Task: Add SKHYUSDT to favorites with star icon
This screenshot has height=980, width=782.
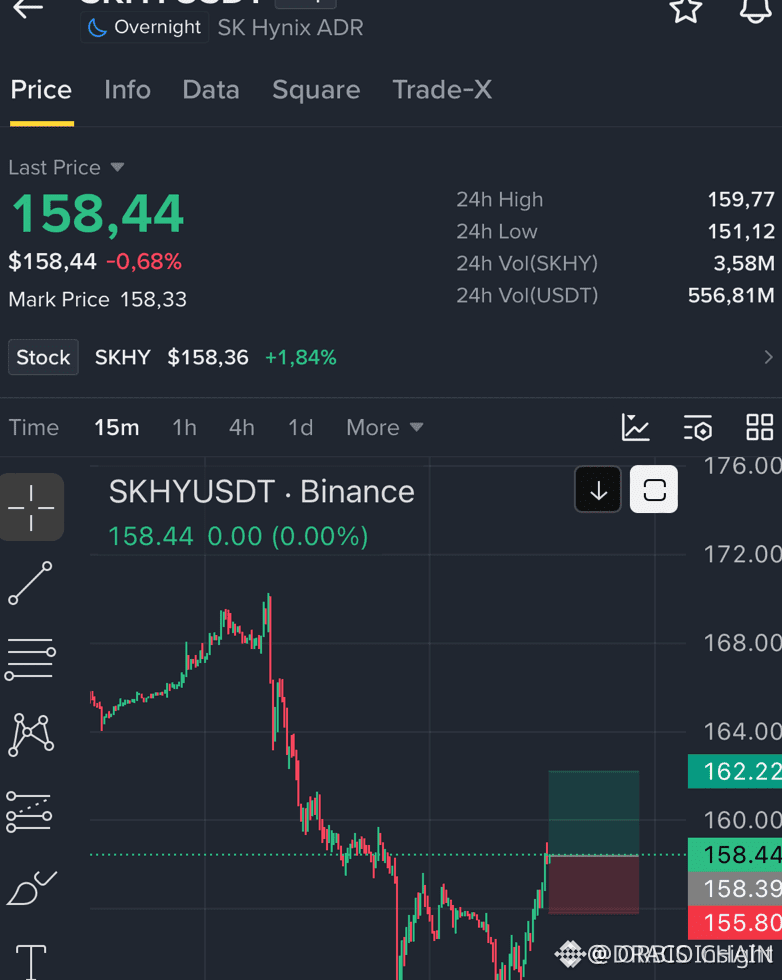Action: pos(685,10)
